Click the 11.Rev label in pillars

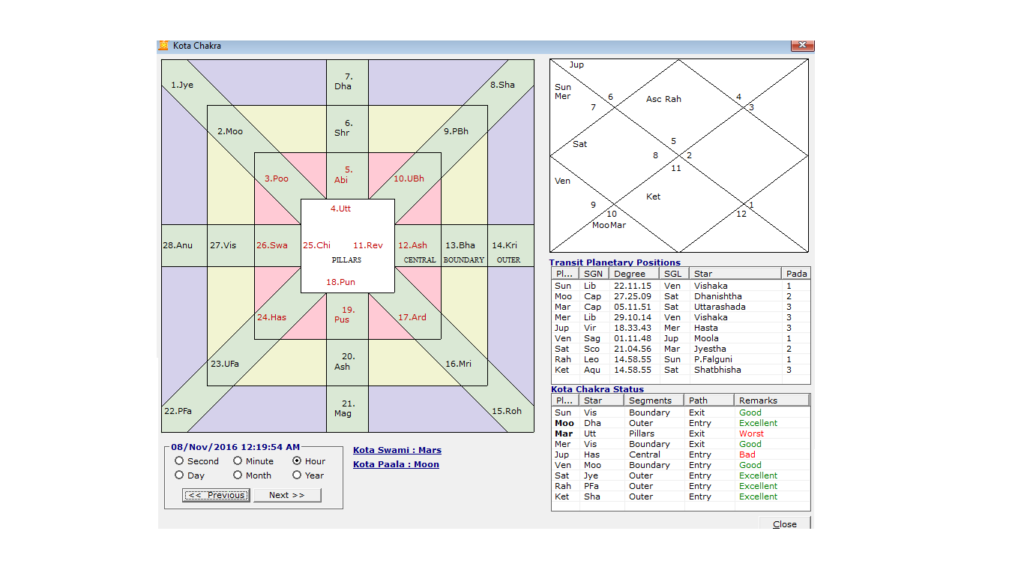[x=368, y=246]
